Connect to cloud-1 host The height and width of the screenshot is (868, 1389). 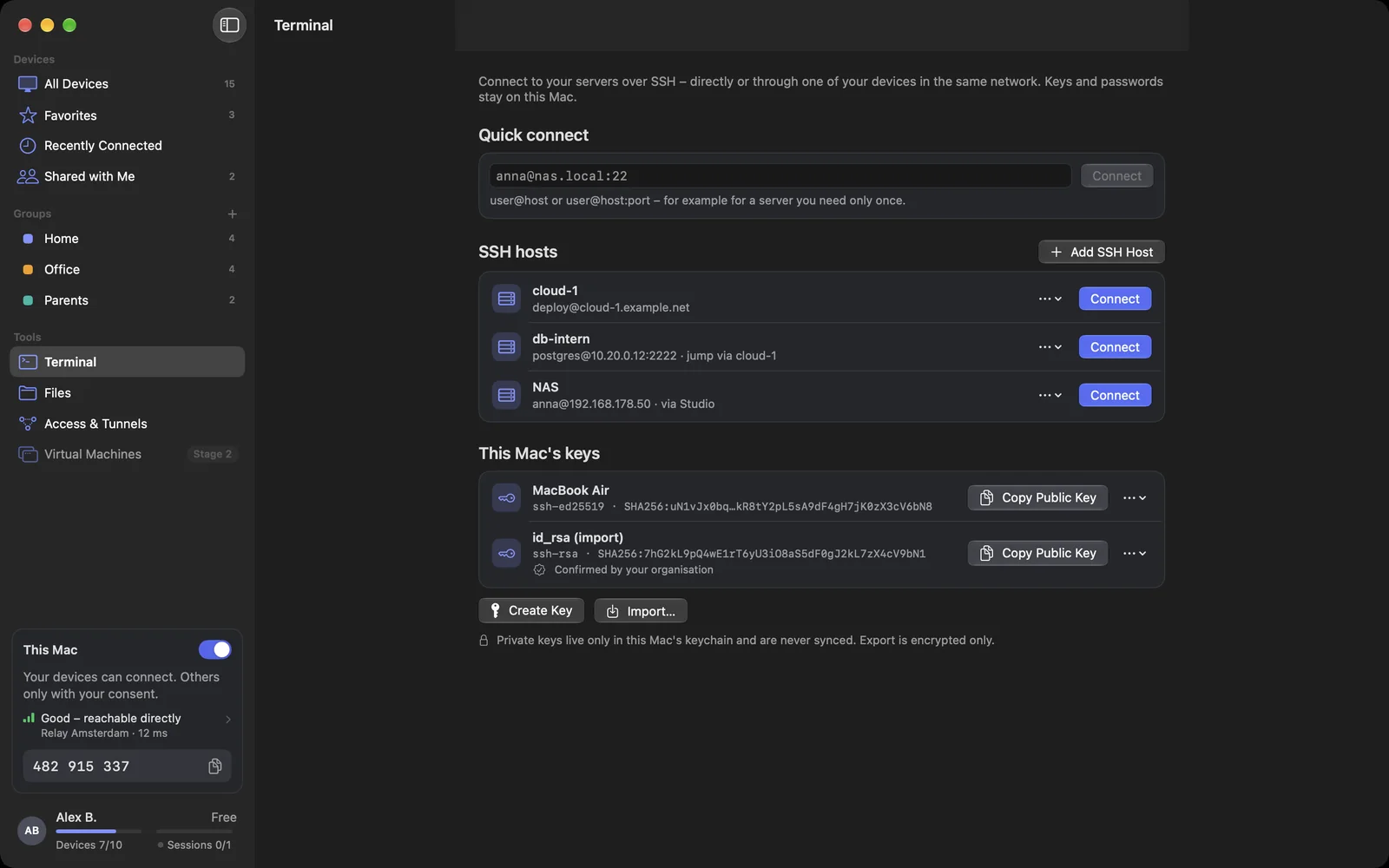coord(1115,299)
